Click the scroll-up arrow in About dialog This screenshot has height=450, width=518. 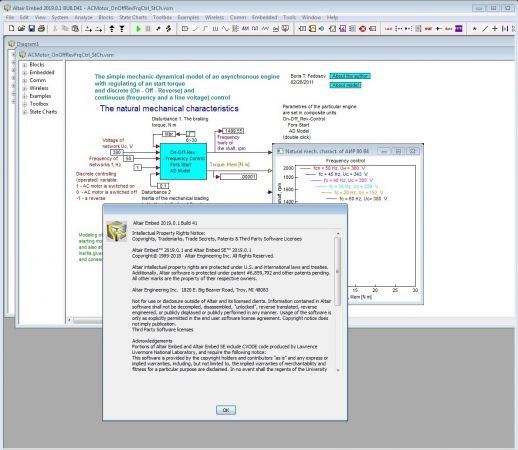point(338,234)
